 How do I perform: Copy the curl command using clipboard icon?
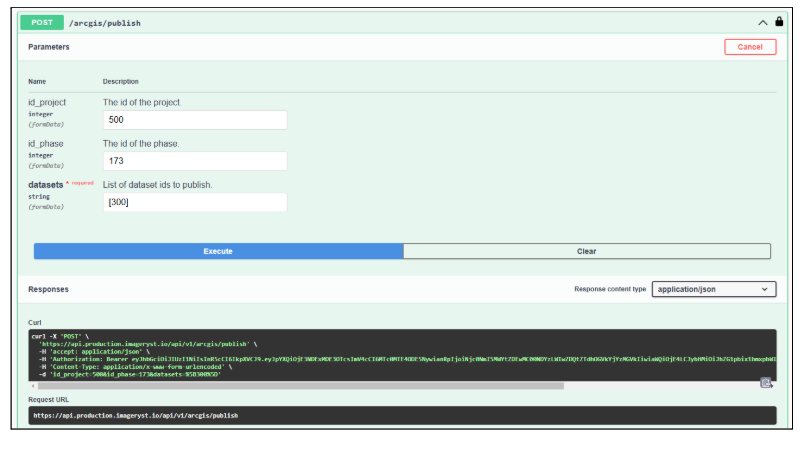click(766, 383)
